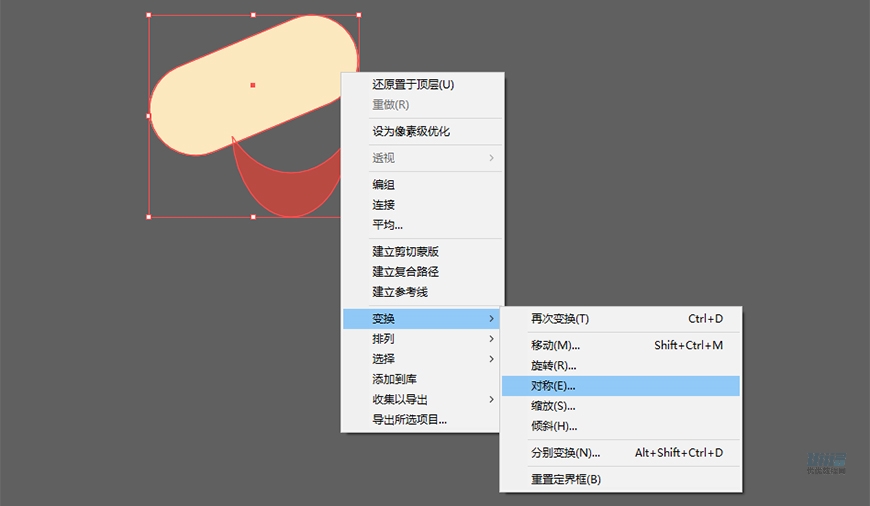Click 还原置于顶层(U) undo entry
870x506 pixels.
413,85
